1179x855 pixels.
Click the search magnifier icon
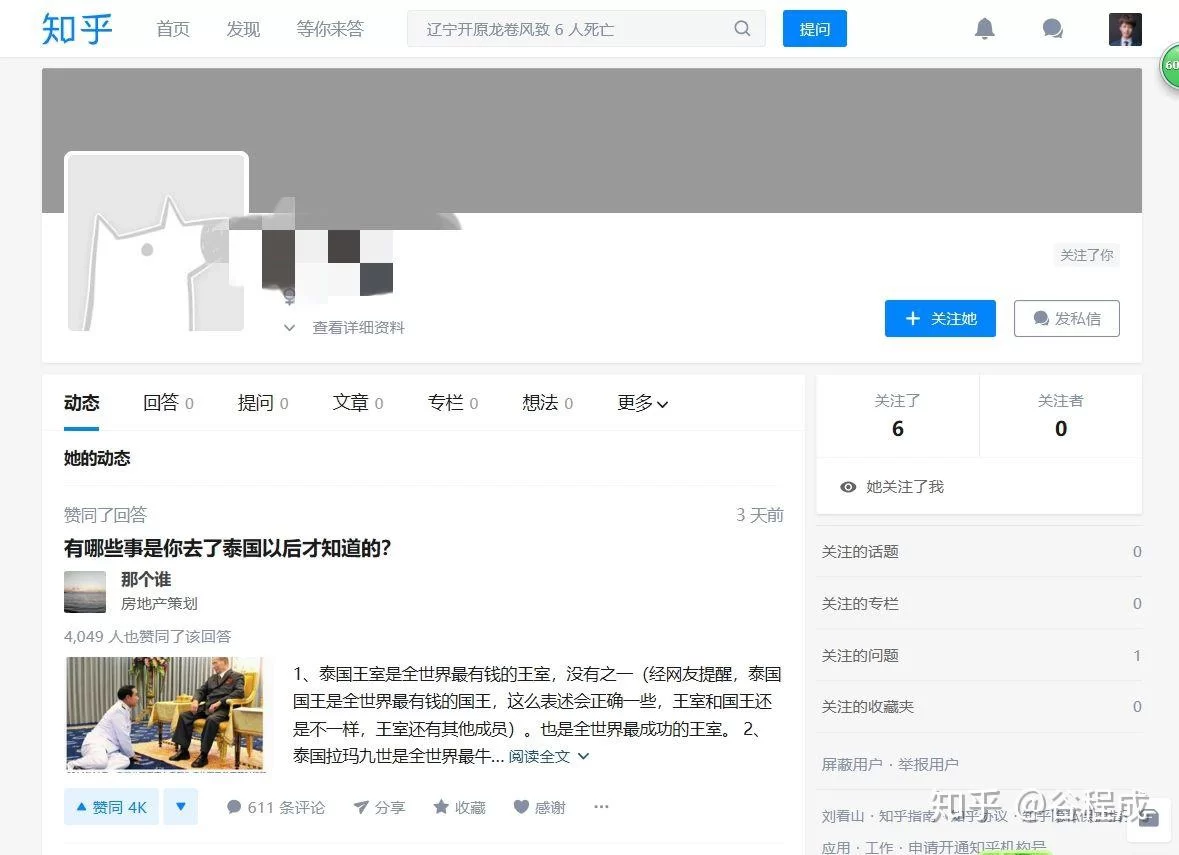(x=742, y=29)
